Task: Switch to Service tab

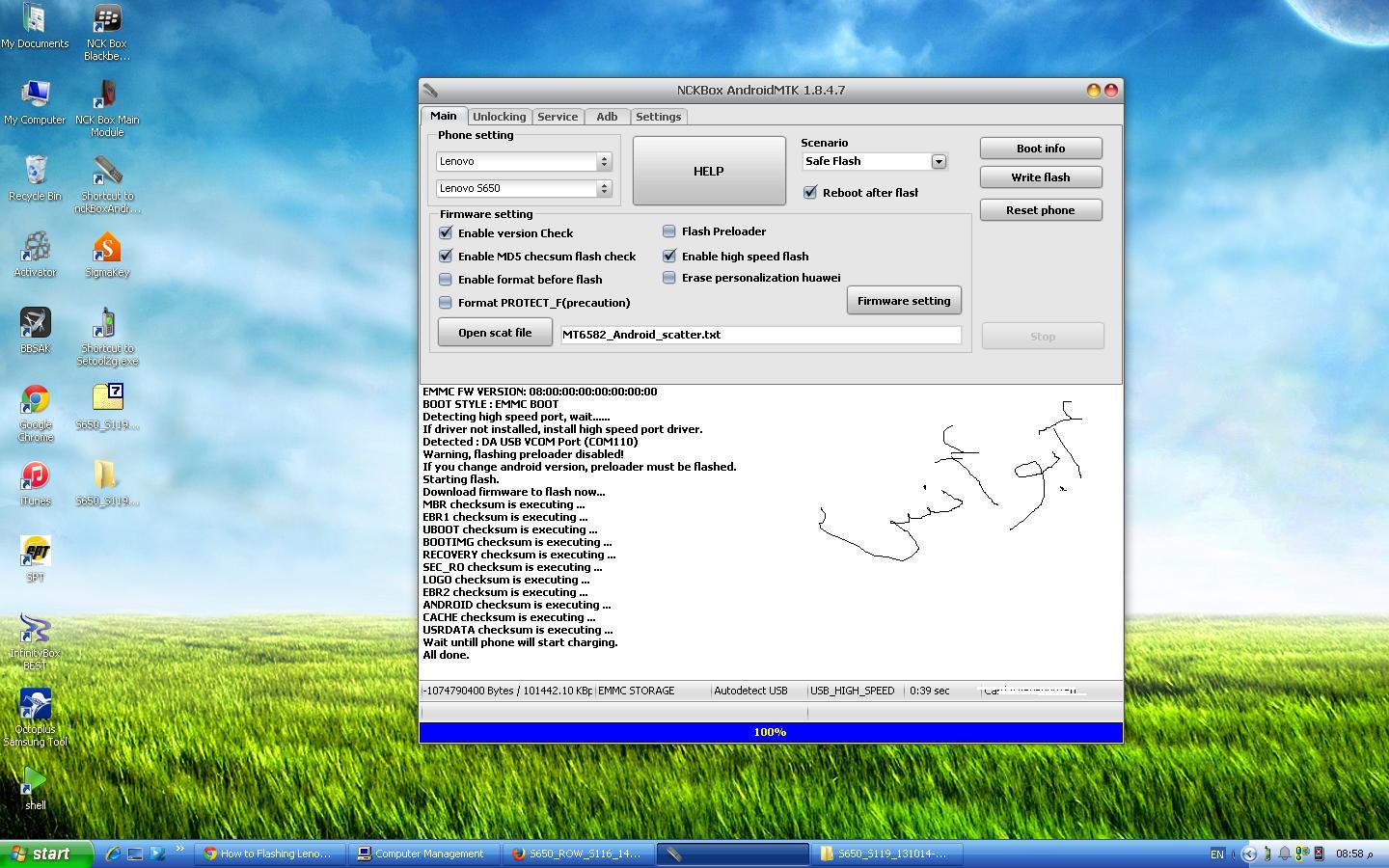Action: tap(558, 117)
